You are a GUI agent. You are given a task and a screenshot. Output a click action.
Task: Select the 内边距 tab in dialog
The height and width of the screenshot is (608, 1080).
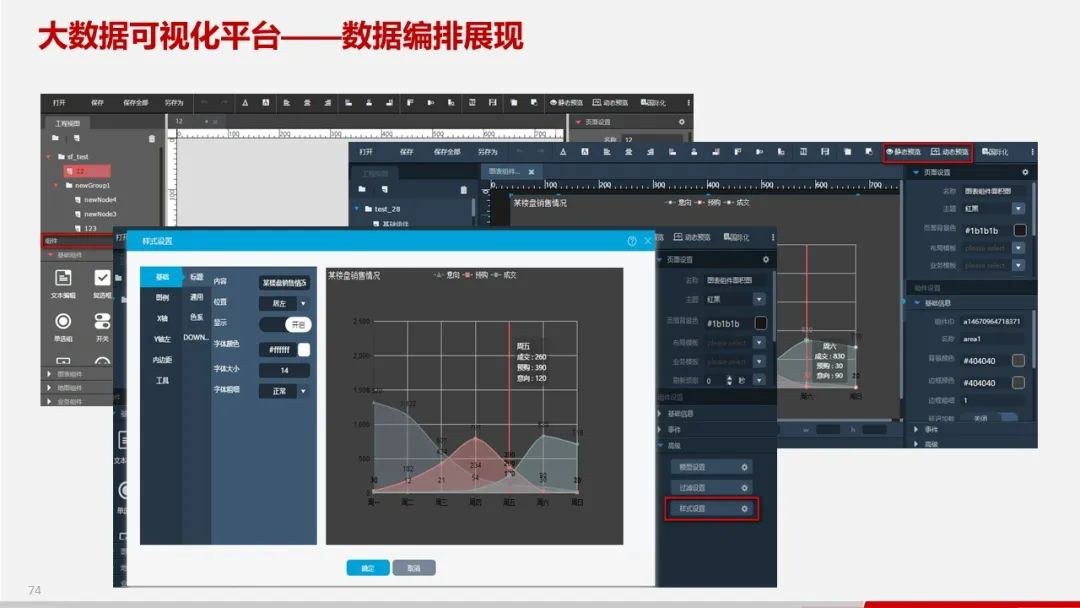162,359
